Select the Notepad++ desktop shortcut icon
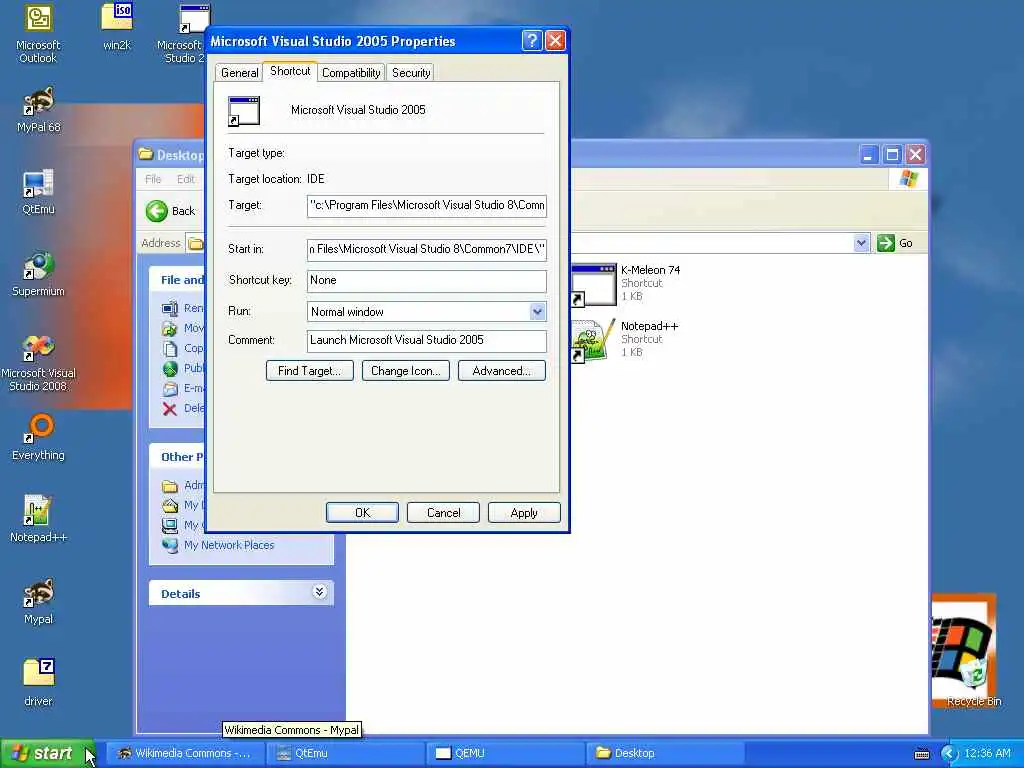This screenshot has width=1024, height=768. pyautogui.click(x=38, y=520)
